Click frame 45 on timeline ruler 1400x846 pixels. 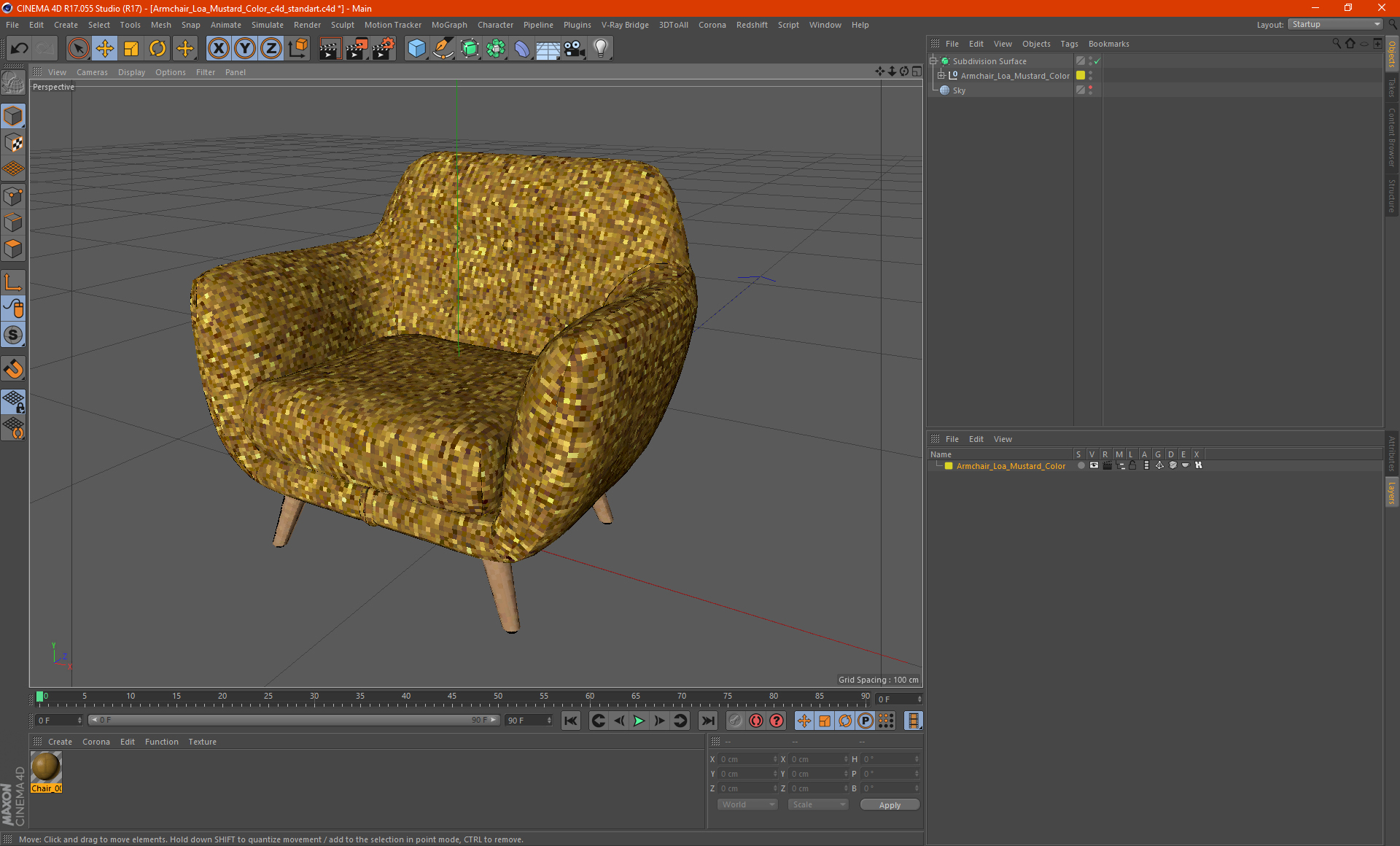pyautogui.click(x=452, y=697)
